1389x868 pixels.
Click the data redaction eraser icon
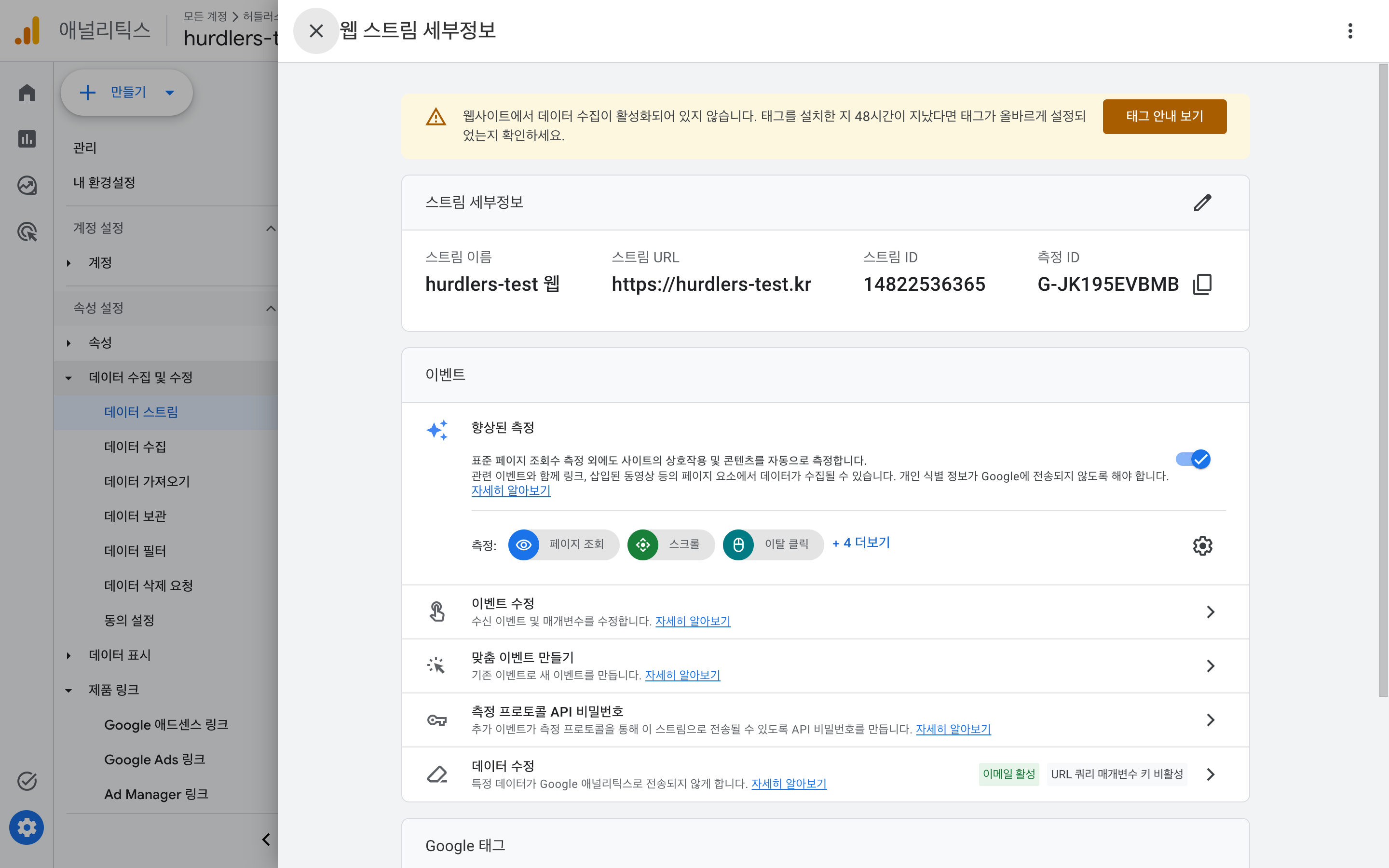(437, 774)
